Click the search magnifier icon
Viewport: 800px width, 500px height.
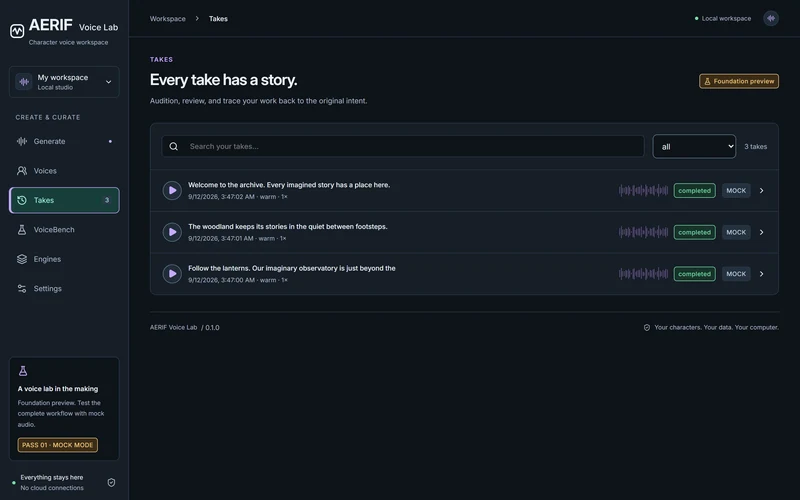coord(173,146)
